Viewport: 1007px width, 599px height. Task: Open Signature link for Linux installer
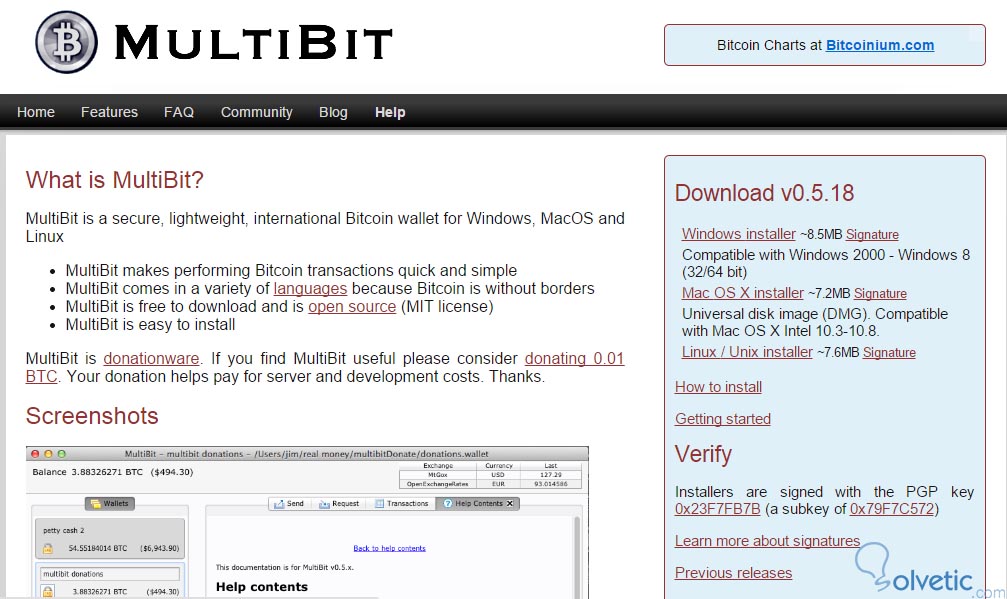(889, 353)
